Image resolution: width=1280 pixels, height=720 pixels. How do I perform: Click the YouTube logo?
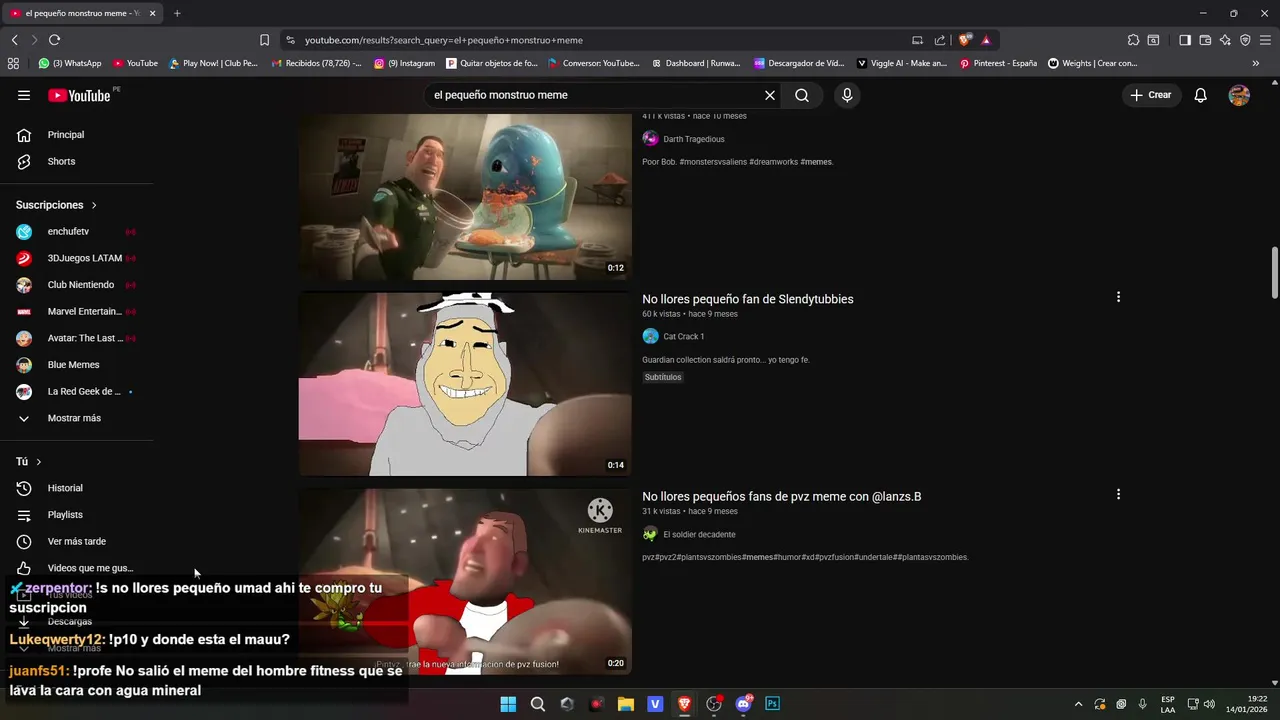pos(79,95)
